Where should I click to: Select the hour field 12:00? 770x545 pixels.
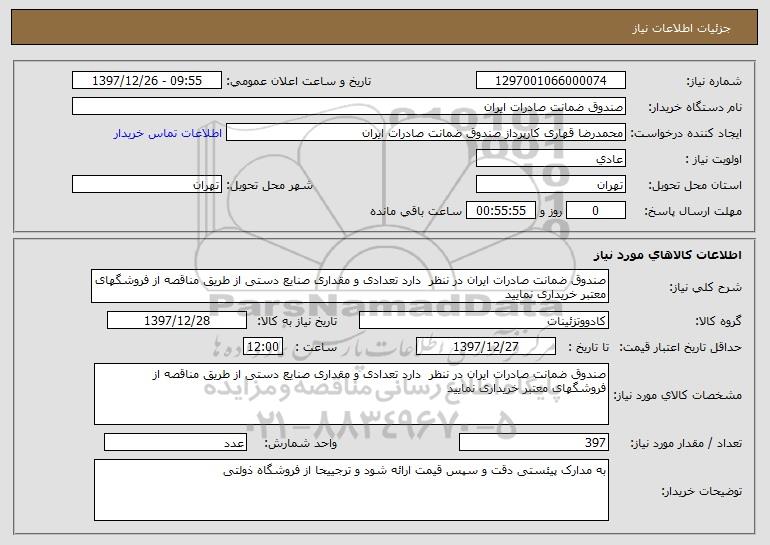click(x=263, y=347)
